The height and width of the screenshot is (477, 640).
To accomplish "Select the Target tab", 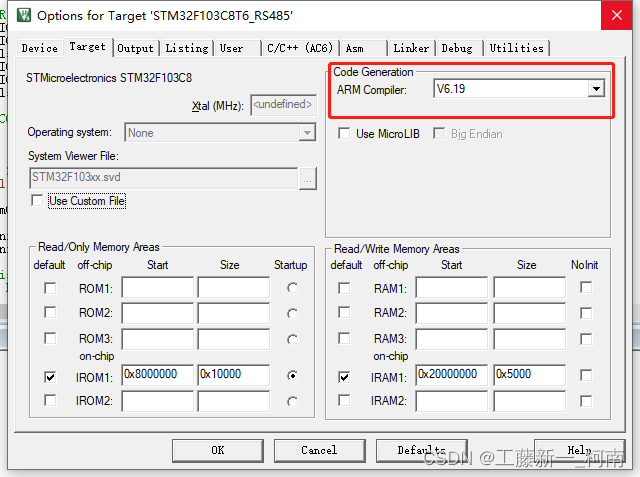I will pyautogui.click(x=87, y=47).
